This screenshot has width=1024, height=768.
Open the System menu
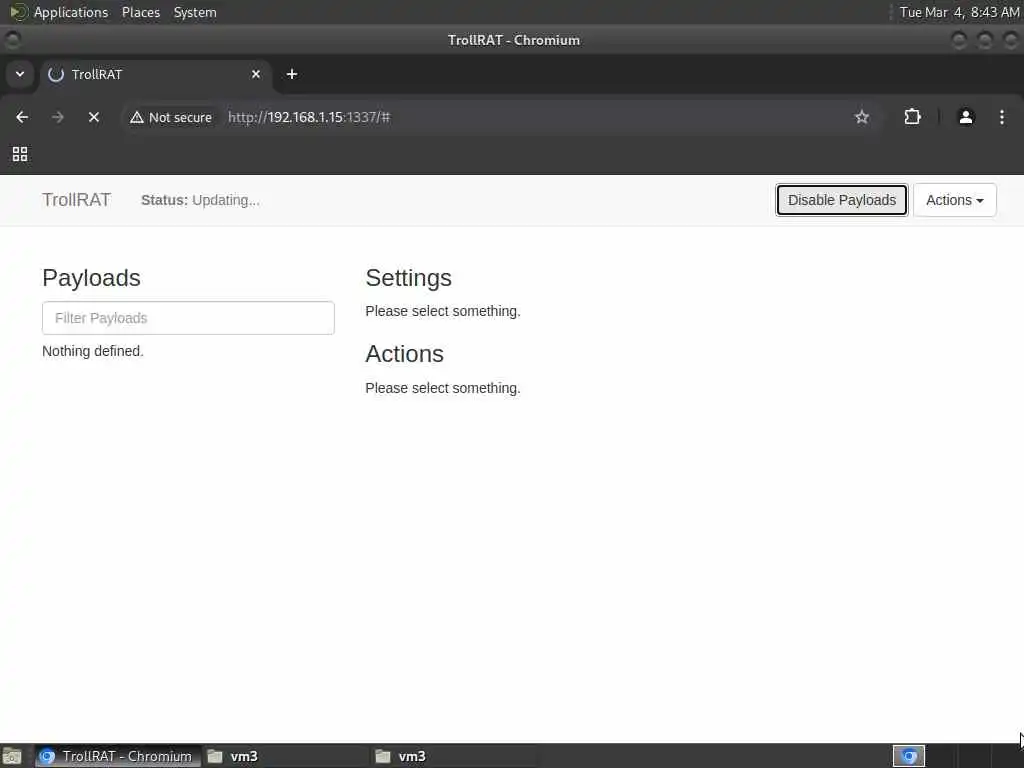(x=195, y=12)
